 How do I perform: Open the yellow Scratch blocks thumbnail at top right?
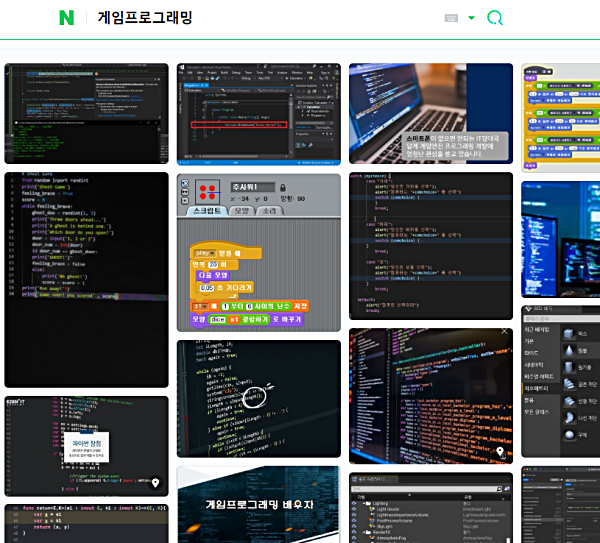pyautogui.click(x=561, y=118)
